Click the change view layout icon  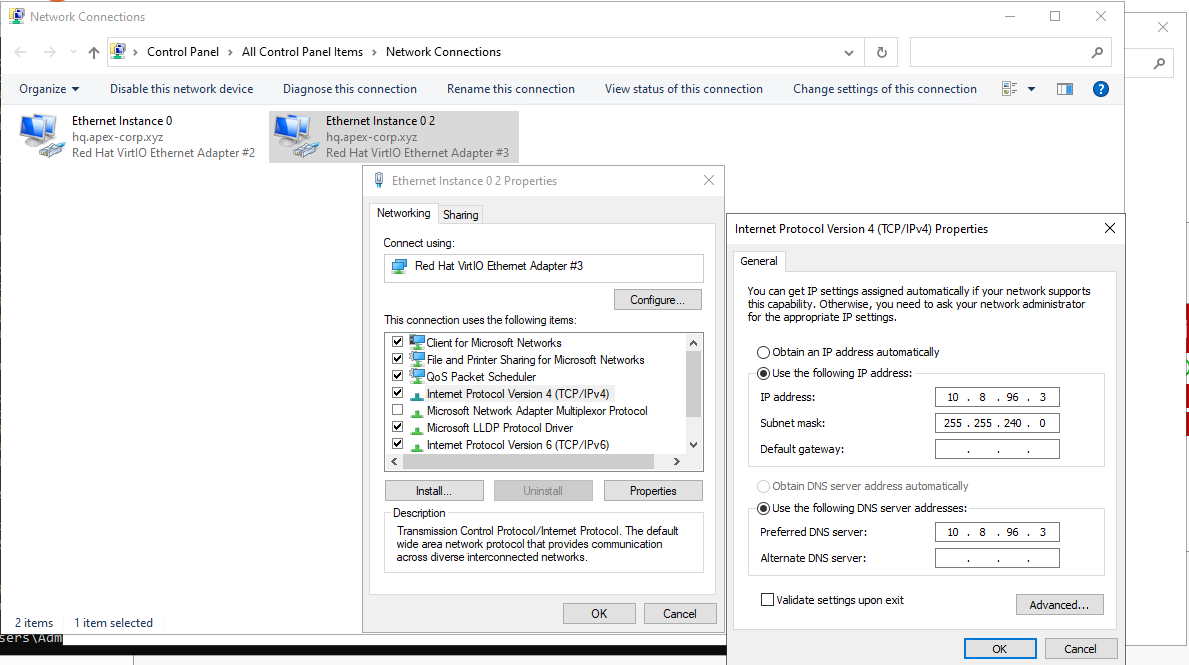1009,89
